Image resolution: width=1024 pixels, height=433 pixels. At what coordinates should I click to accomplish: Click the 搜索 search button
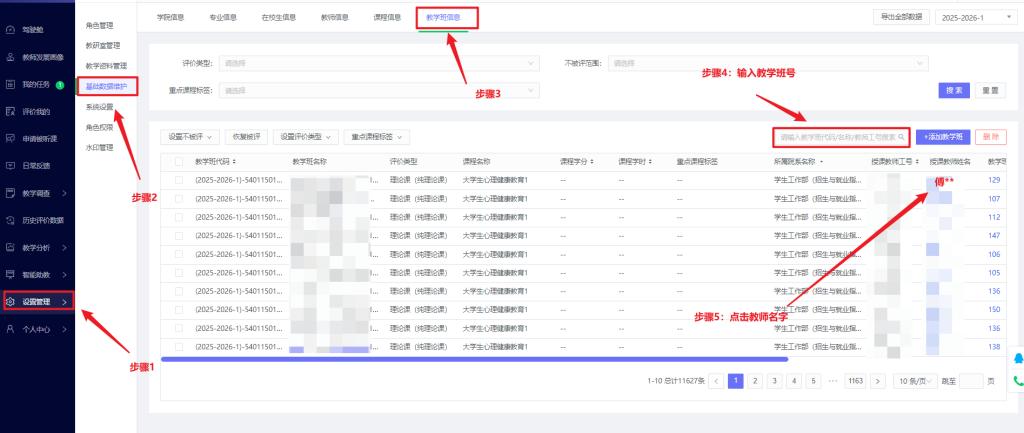[x=955, y=90]
